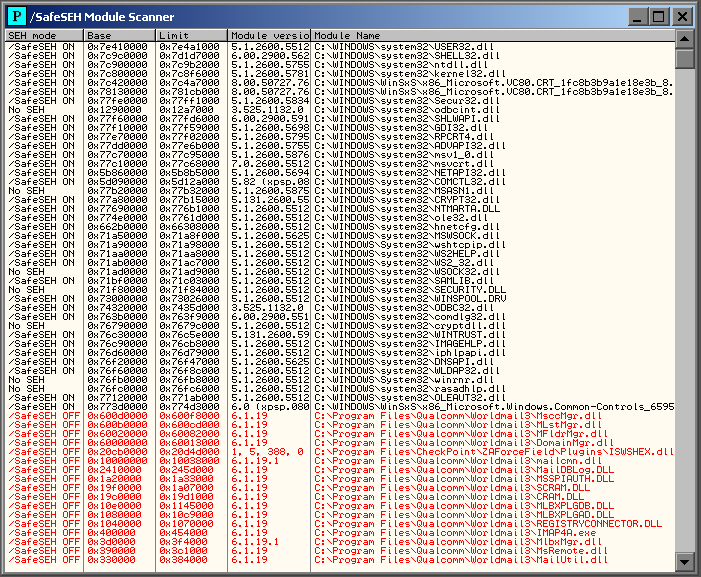Click the P application icon in title bar

(17, 17)
